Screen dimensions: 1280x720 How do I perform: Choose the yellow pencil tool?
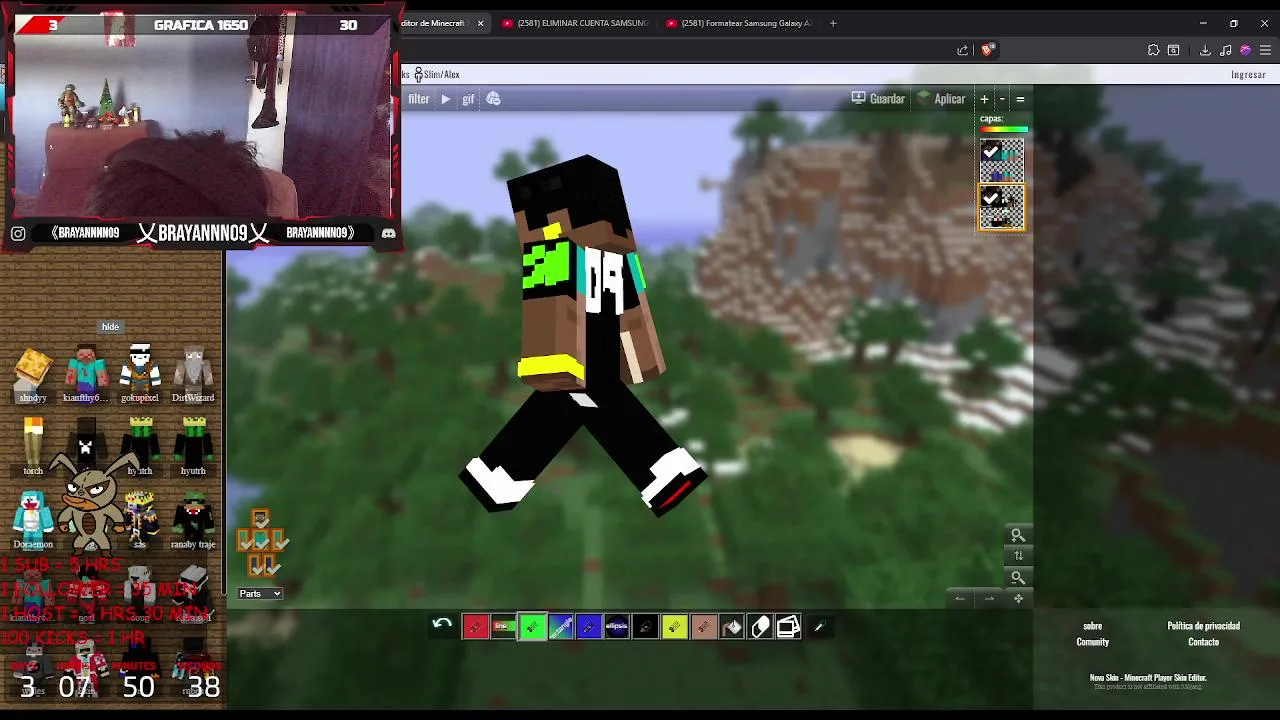tap(674, 627)
